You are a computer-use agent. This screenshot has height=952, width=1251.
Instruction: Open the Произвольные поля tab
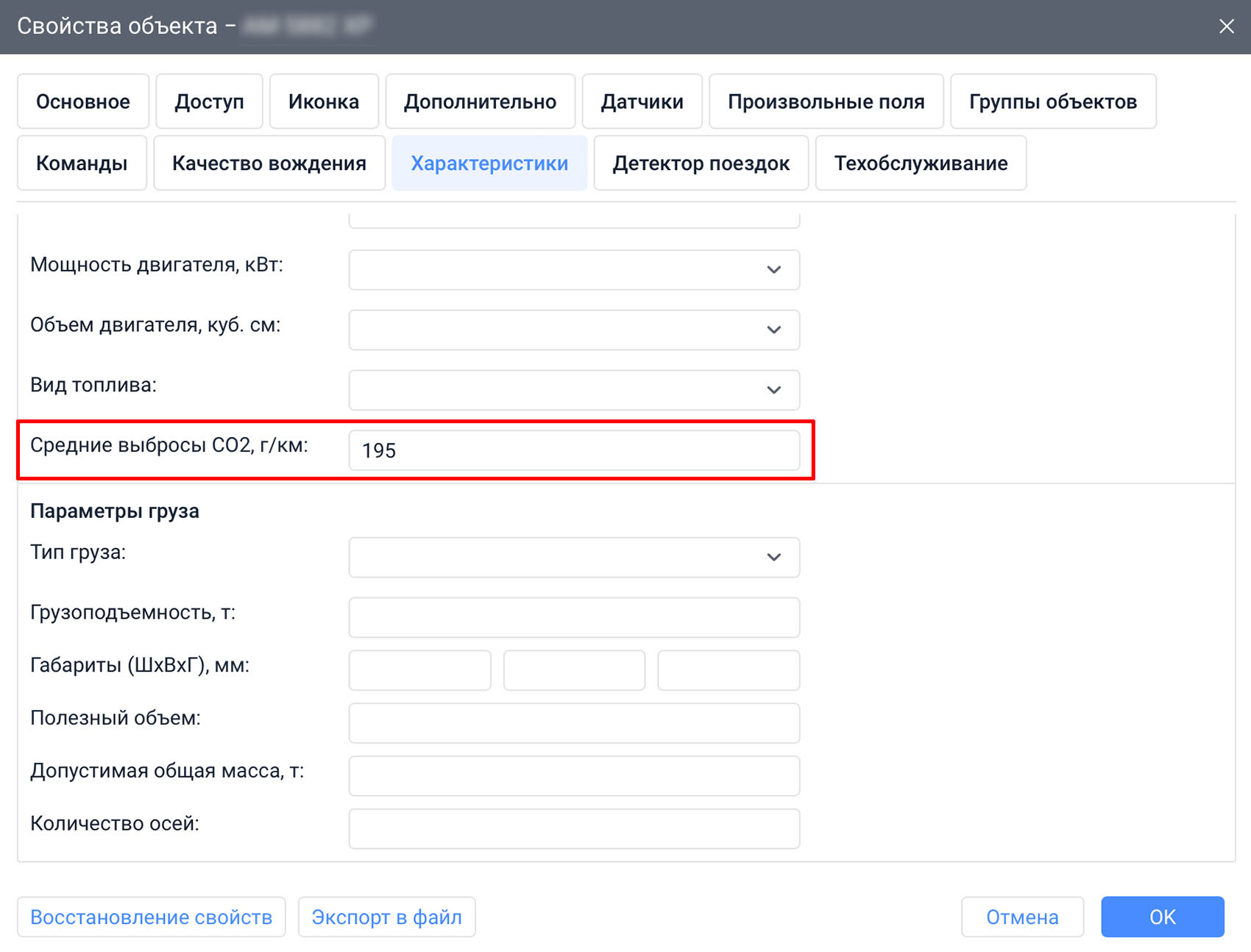(826, 102)
